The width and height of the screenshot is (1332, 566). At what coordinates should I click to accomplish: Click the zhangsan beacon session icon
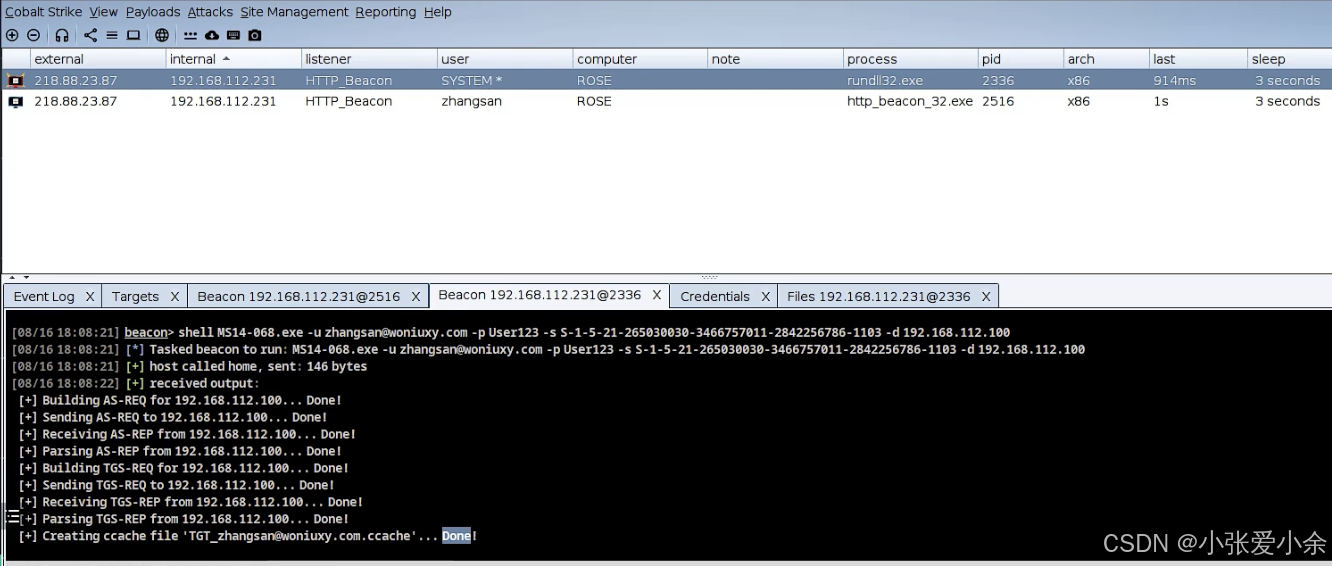coord(16,101)
